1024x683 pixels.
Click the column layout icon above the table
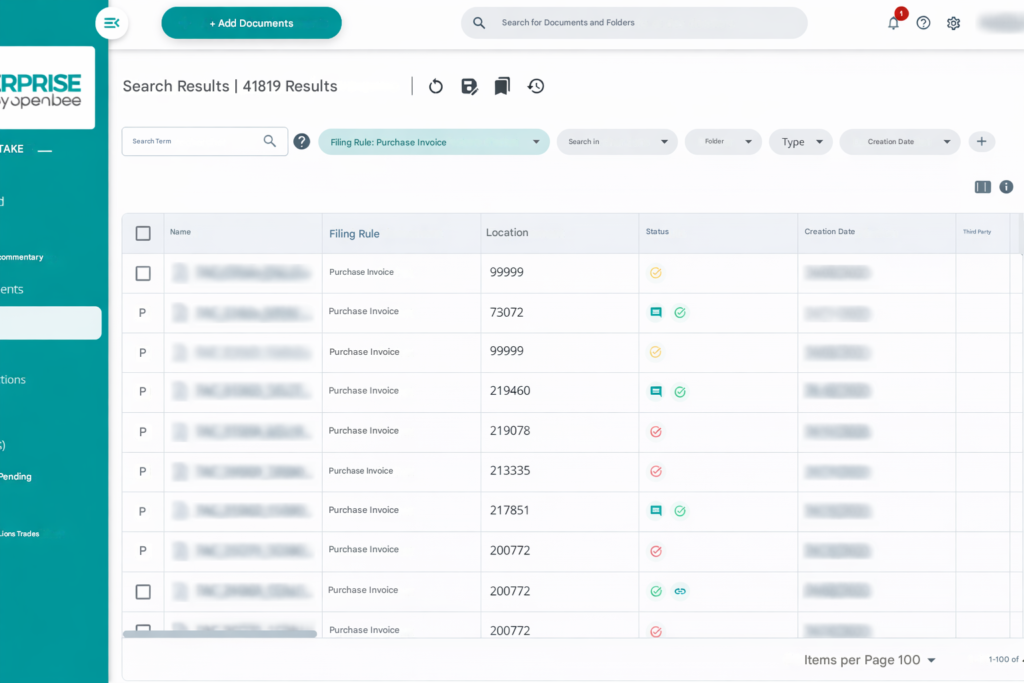point(983,187)
